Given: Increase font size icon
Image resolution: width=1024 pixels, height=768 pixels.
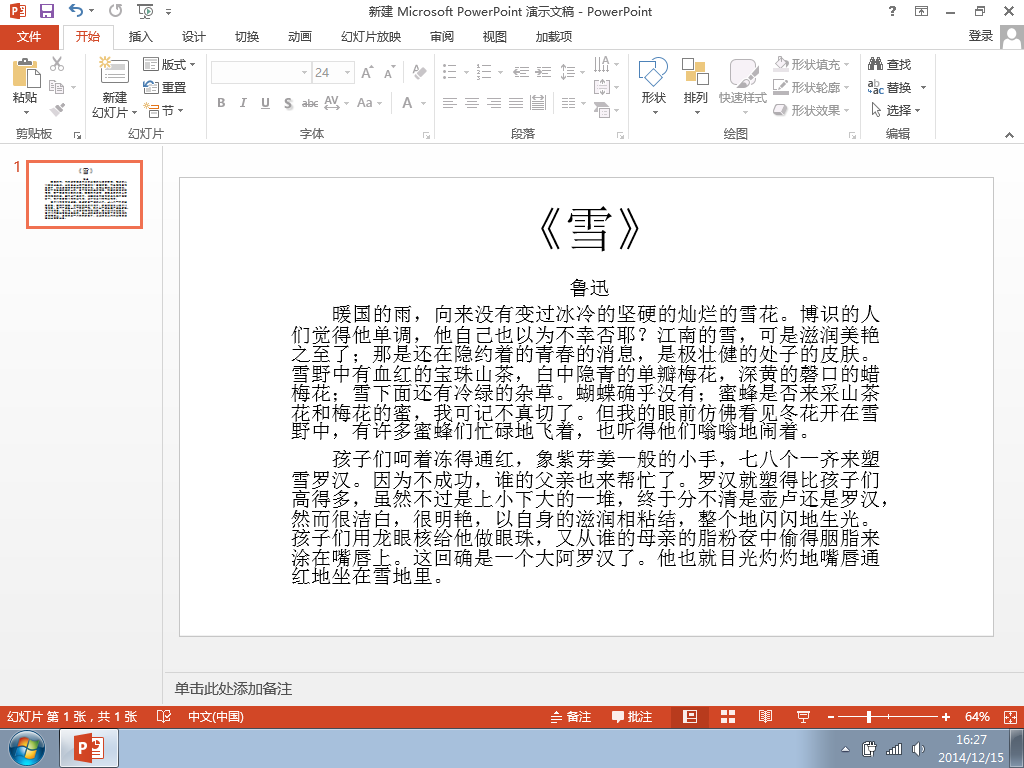Looking at the screenshot, I should pos(368,72).
